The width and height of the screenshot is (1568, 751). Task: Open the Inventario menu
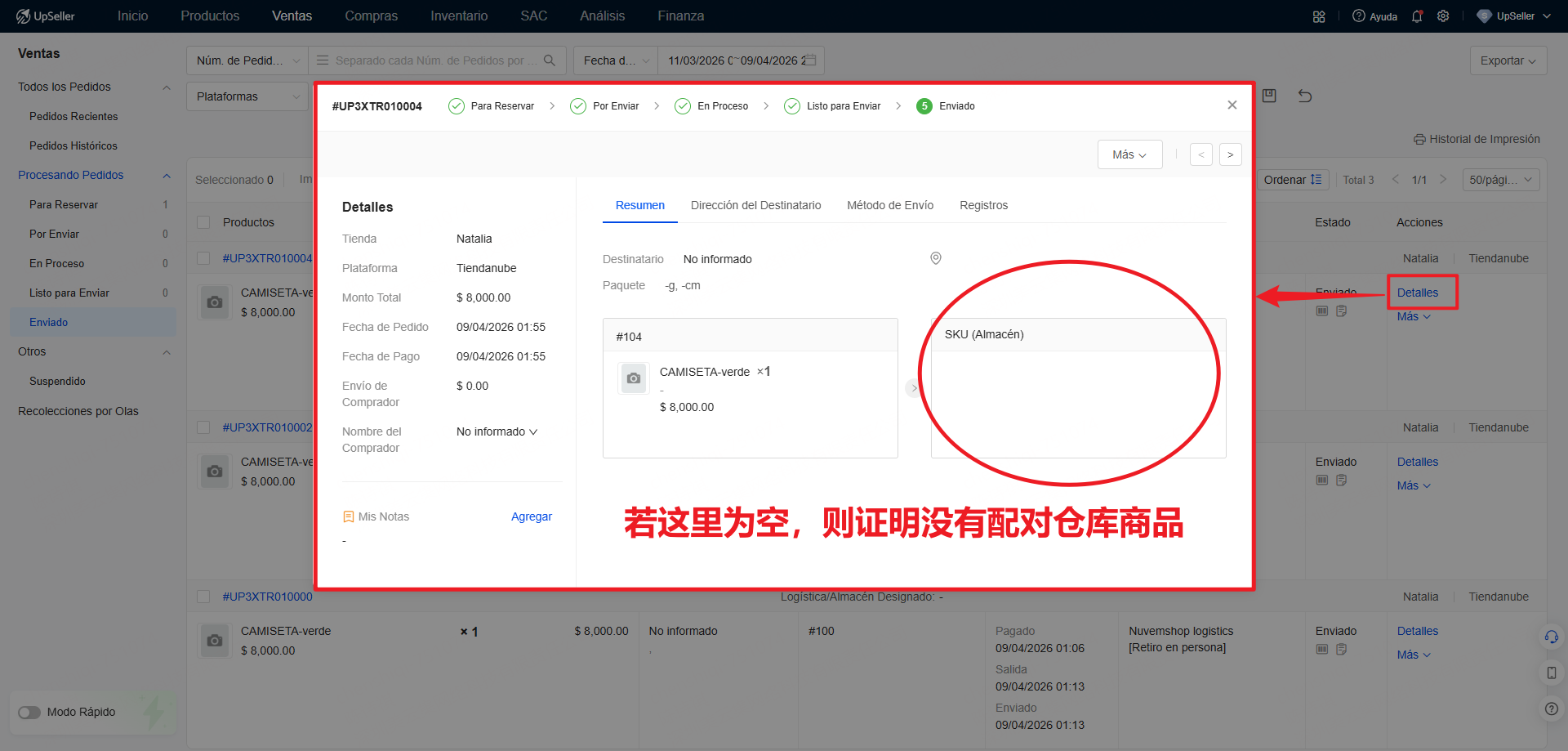(x=459, y=16)
